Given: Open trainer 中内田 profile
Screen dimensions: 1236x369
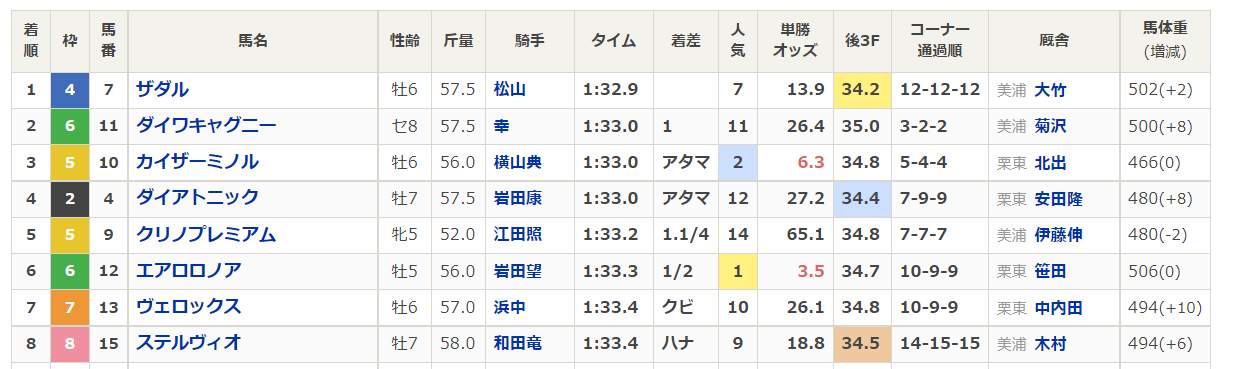Looking at the screenshot, I should pyautogui.click(x=1058, y=308).
